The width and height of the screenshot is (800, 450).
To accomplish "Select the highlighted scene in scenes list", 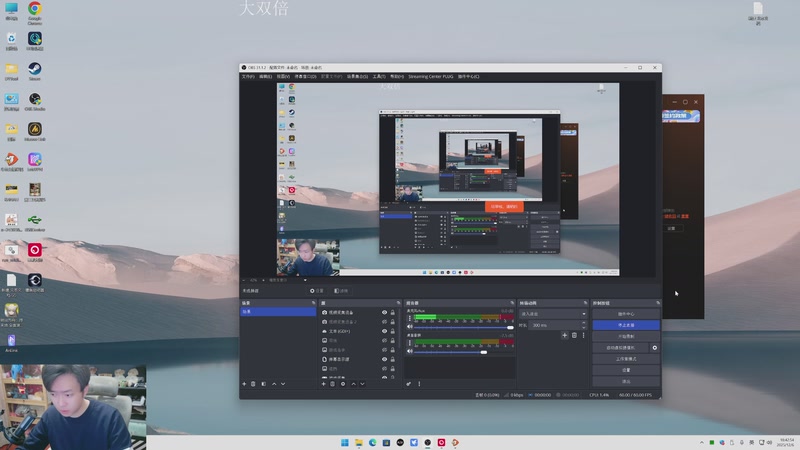I will tap(278, 312).
